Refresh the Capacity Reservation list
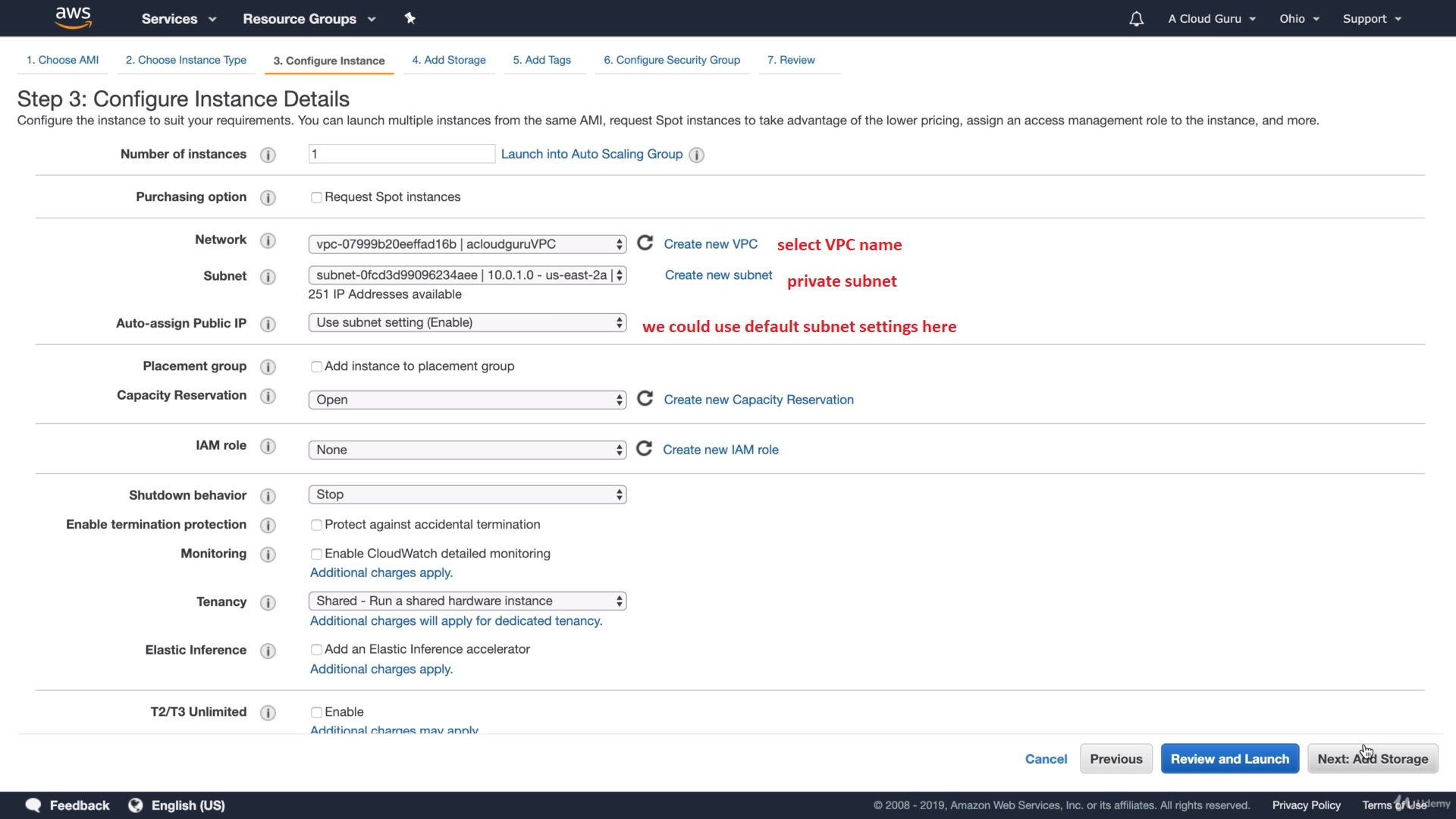Screen dimensions: 1456x819 645,399
